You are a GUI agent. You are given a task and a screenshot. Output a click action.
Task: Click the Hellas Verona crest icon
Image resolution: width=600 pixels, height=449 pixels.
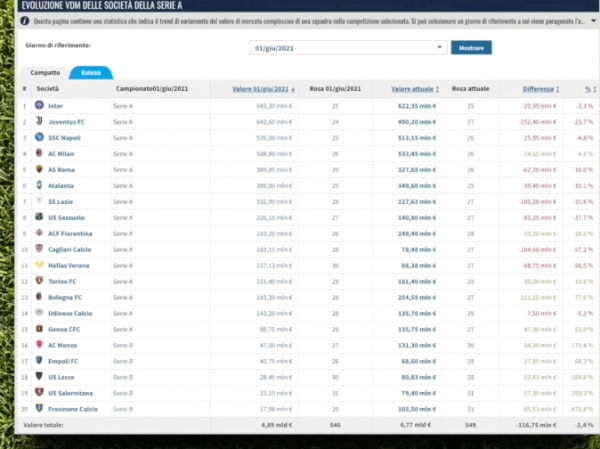39,265
